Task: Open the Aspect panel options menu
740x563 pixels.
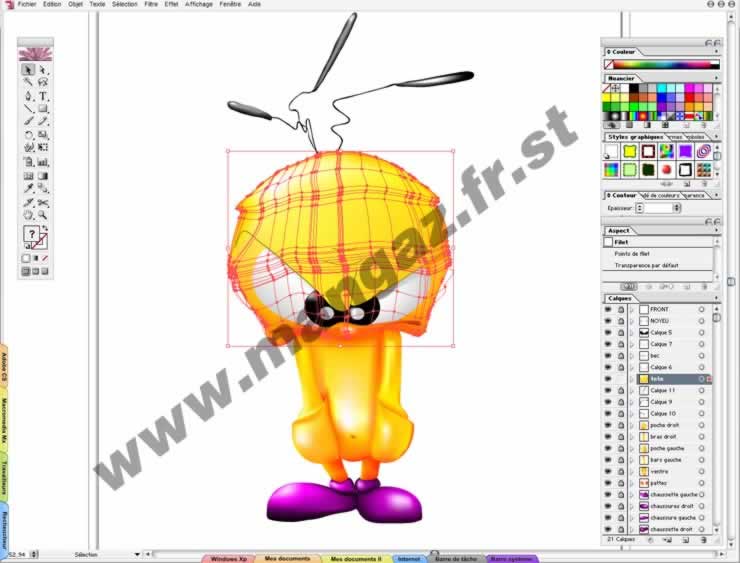Action: tap(716, 231)
